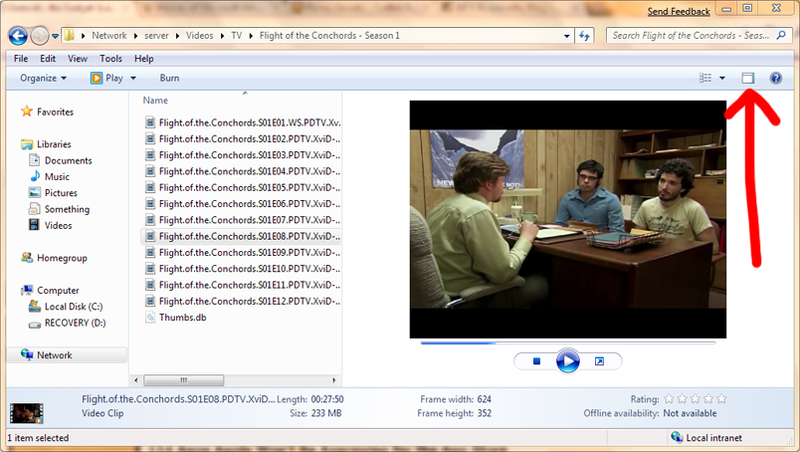Click the Name column header
Viewport: 800px width, 452px height.
click(155, 101)
